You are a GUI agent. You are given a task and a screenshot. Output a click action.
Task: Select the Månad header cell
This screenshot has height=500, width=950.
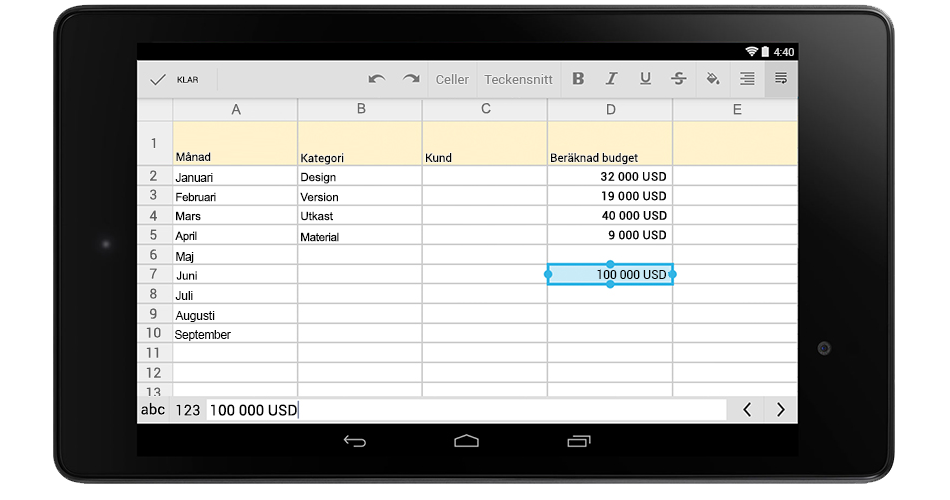pyautogui.click(x=235, y=144)
